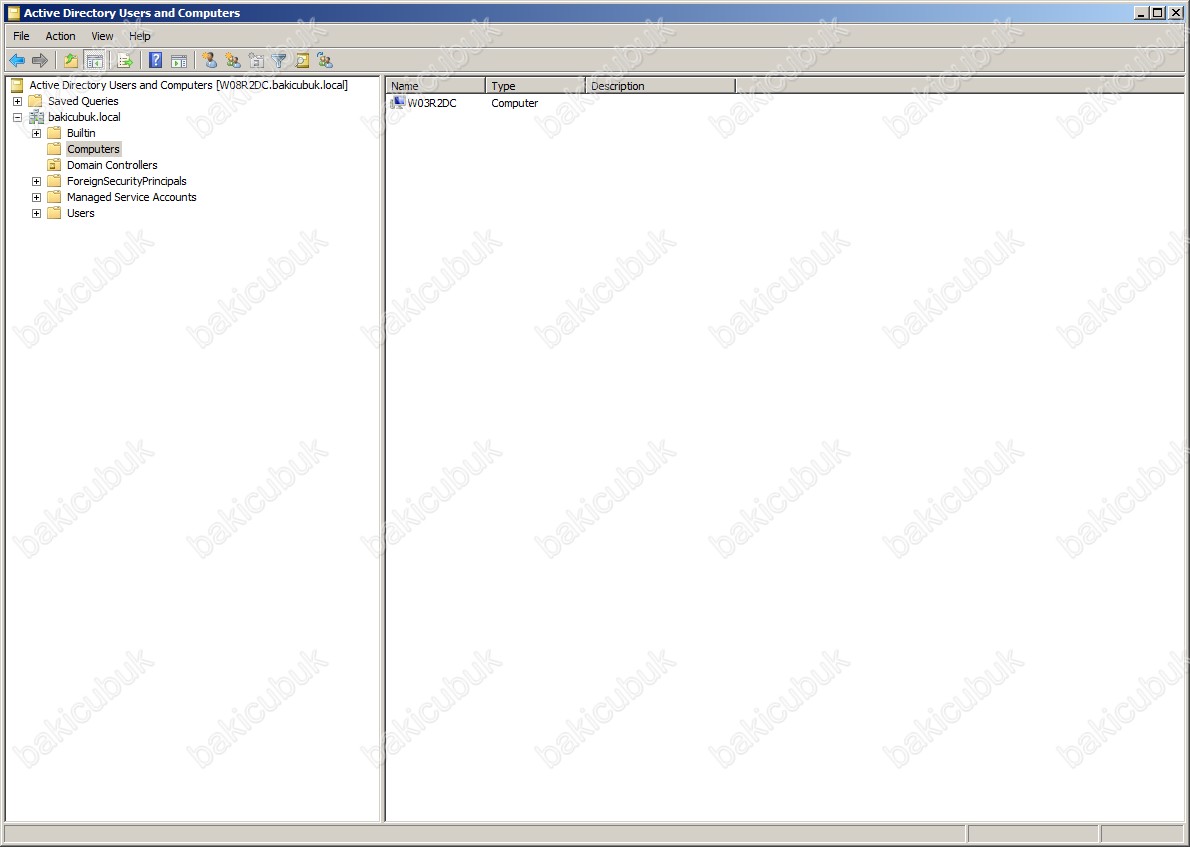
Task: Open filter options funnel icon
Action: click(x=279, y=61)
